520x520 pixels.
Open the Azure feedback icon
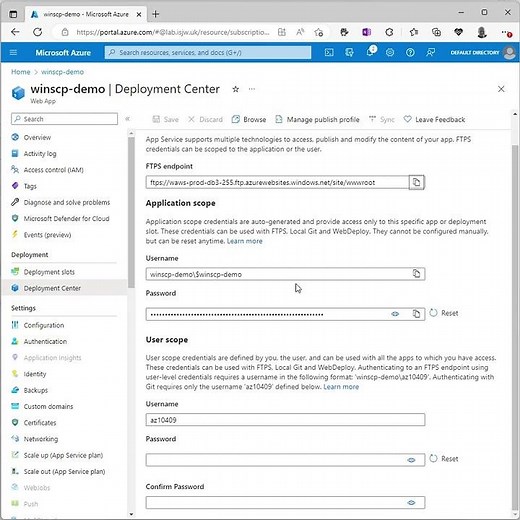click(x=430, y=52)
